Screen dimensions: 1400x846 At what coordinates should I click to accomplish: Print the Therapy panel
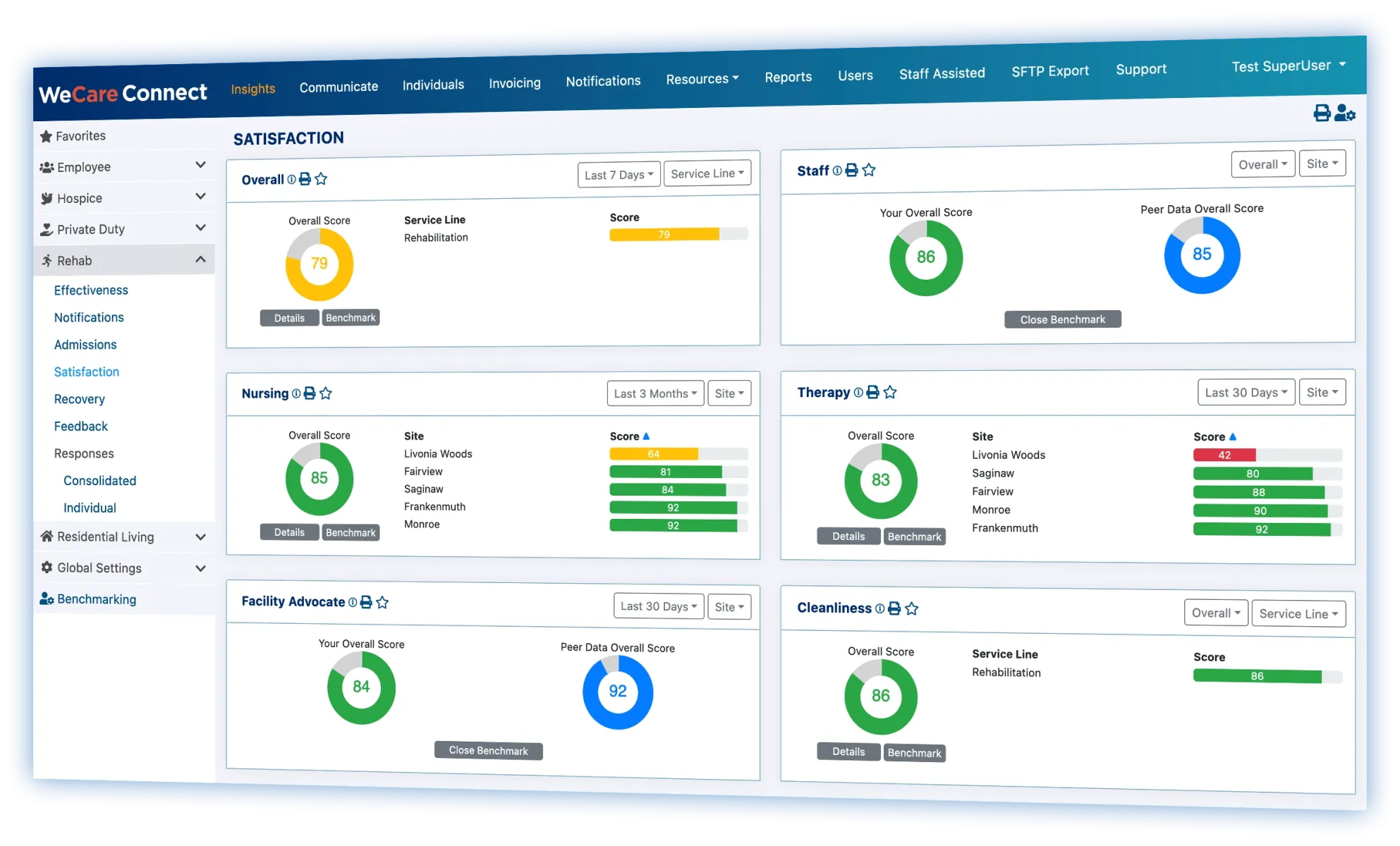coord(872,392)
